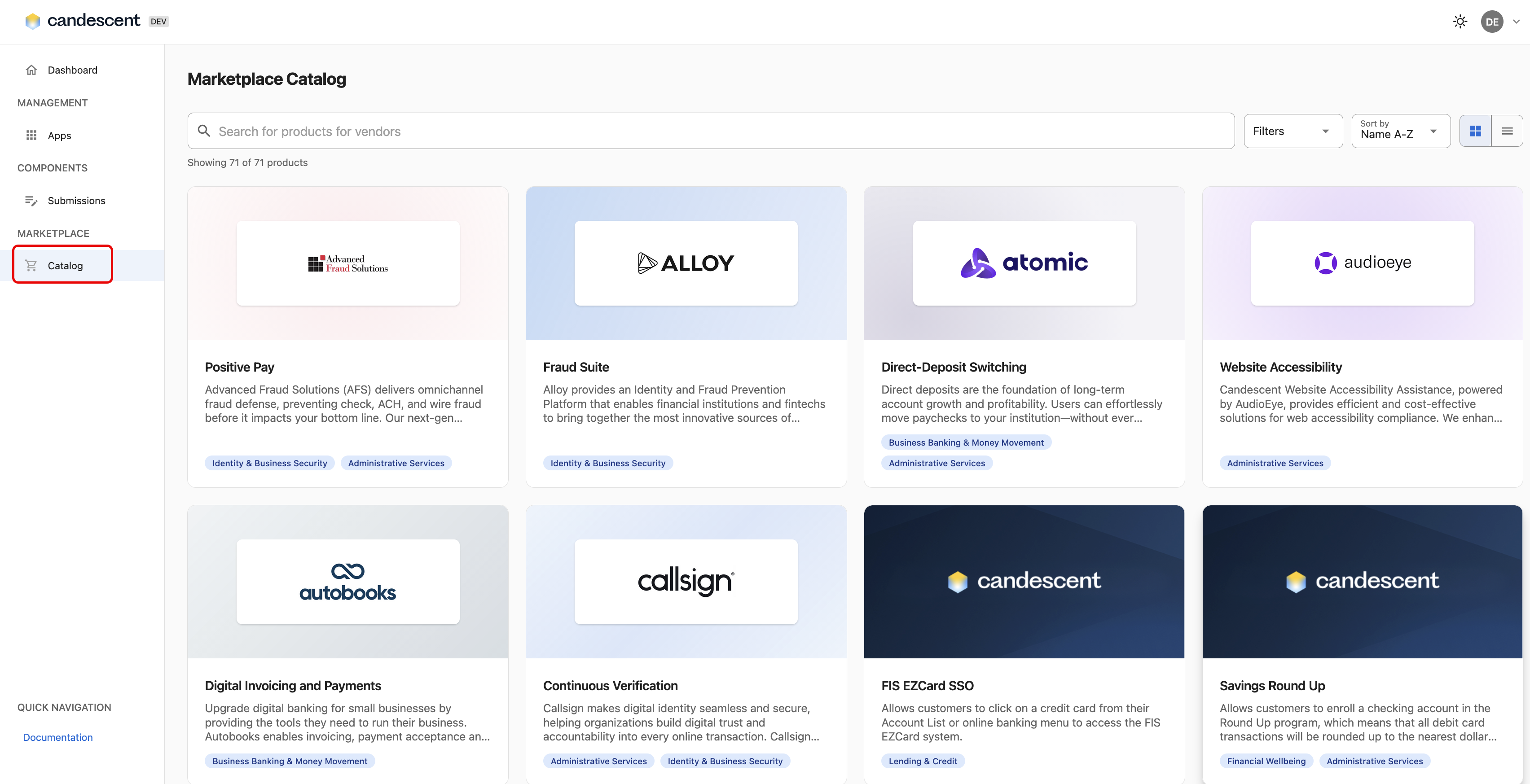Open the Documentation link
Image resolution: width=1530 pixels, height=784 pixels.
click(57, 737)
